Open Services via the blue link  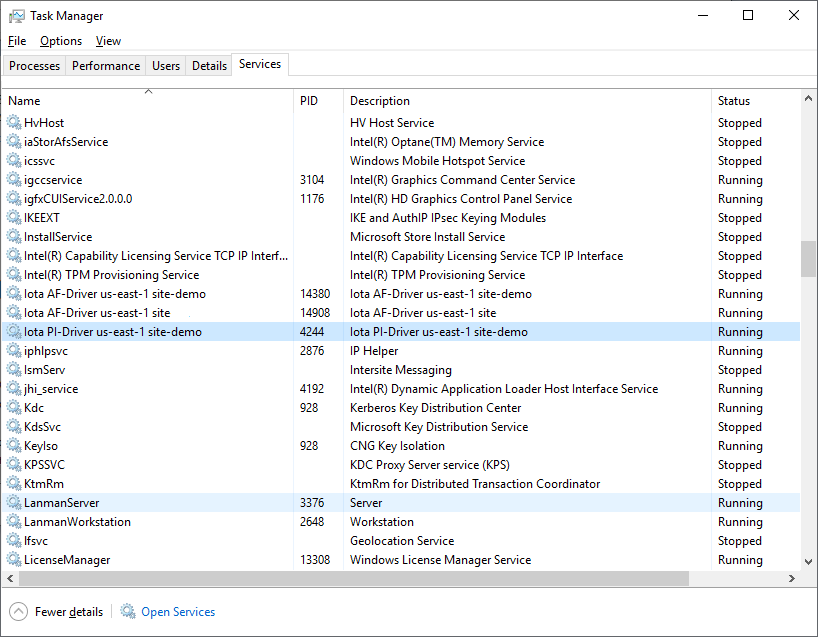[x=178, y=611]
